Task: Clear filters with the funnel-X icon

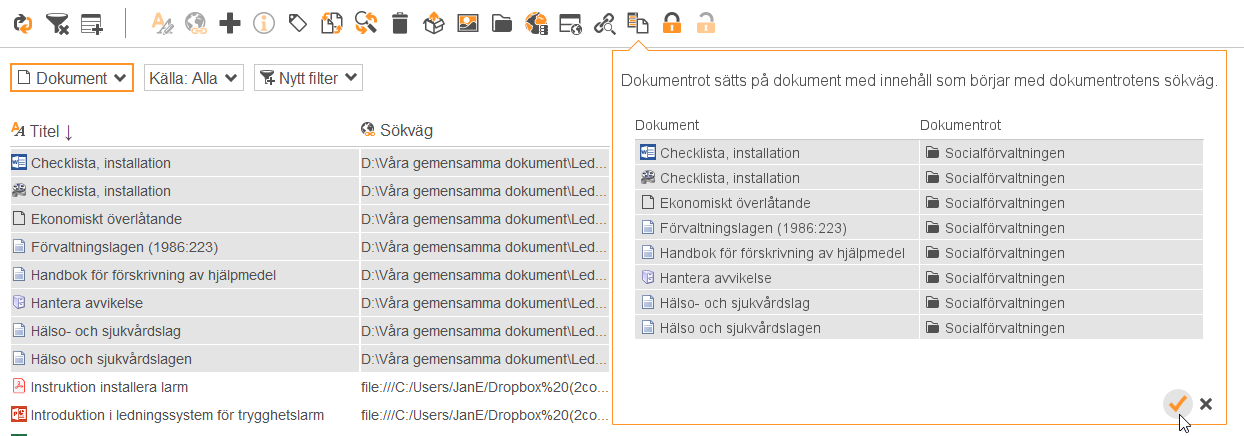Action: click(x=57, y=23)
